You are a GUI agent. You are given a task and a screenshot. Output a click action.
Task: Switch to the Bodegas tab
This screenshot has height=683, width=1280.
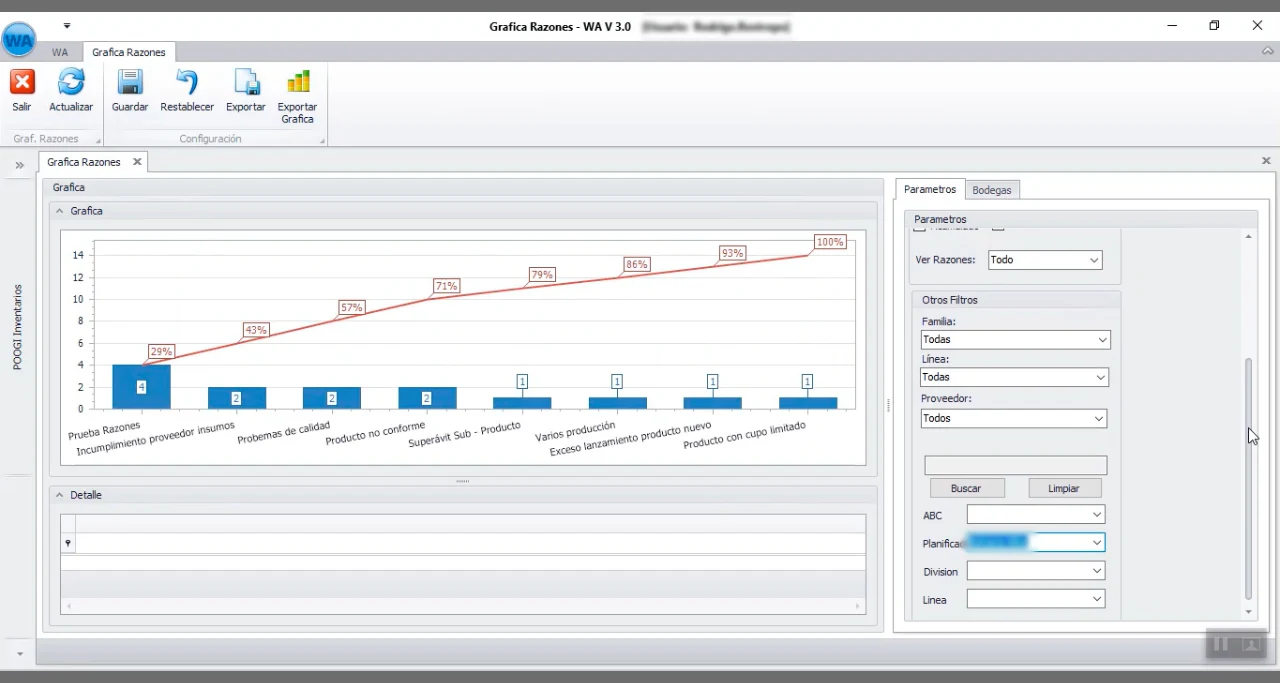click(x=991, y=190)
